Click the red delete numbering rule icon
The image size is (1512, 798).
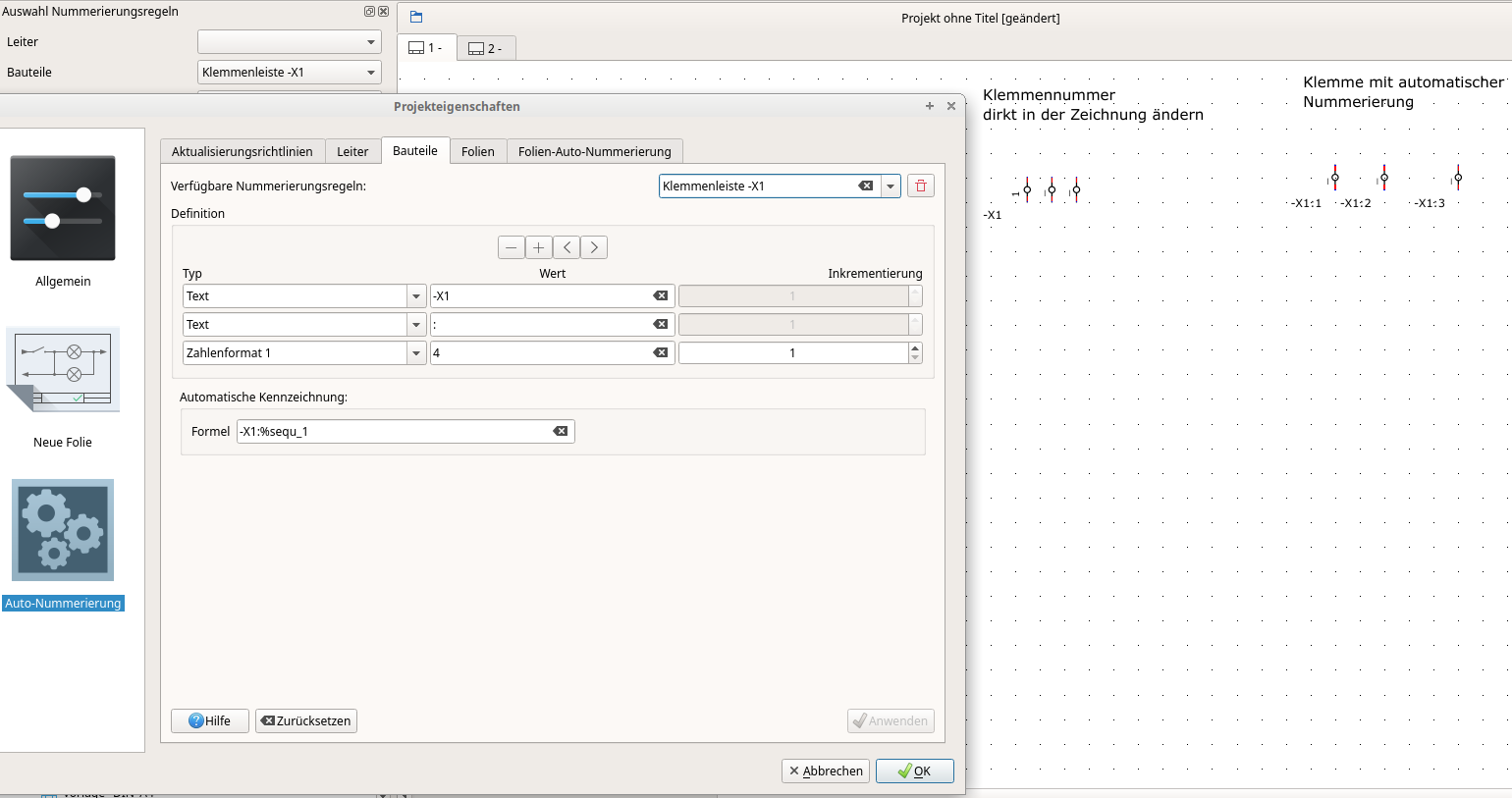pyautogui.click(x=920, y=186)
